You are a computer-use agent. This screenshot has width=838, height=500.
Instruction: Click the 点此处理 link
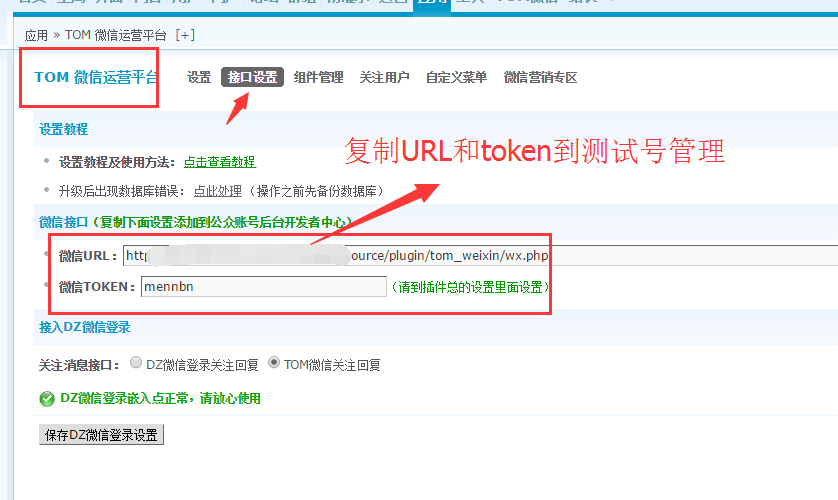(x=218, y=191)
